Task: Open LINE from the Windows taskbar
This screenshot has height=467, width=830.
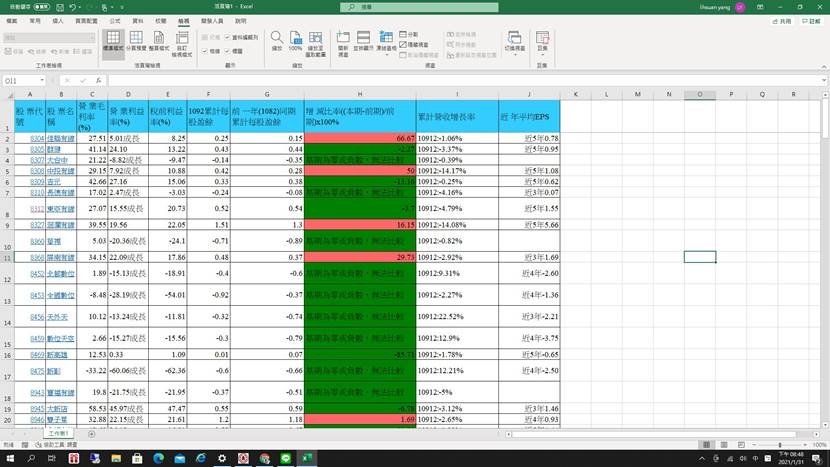Action: click(x=285, y=457)
